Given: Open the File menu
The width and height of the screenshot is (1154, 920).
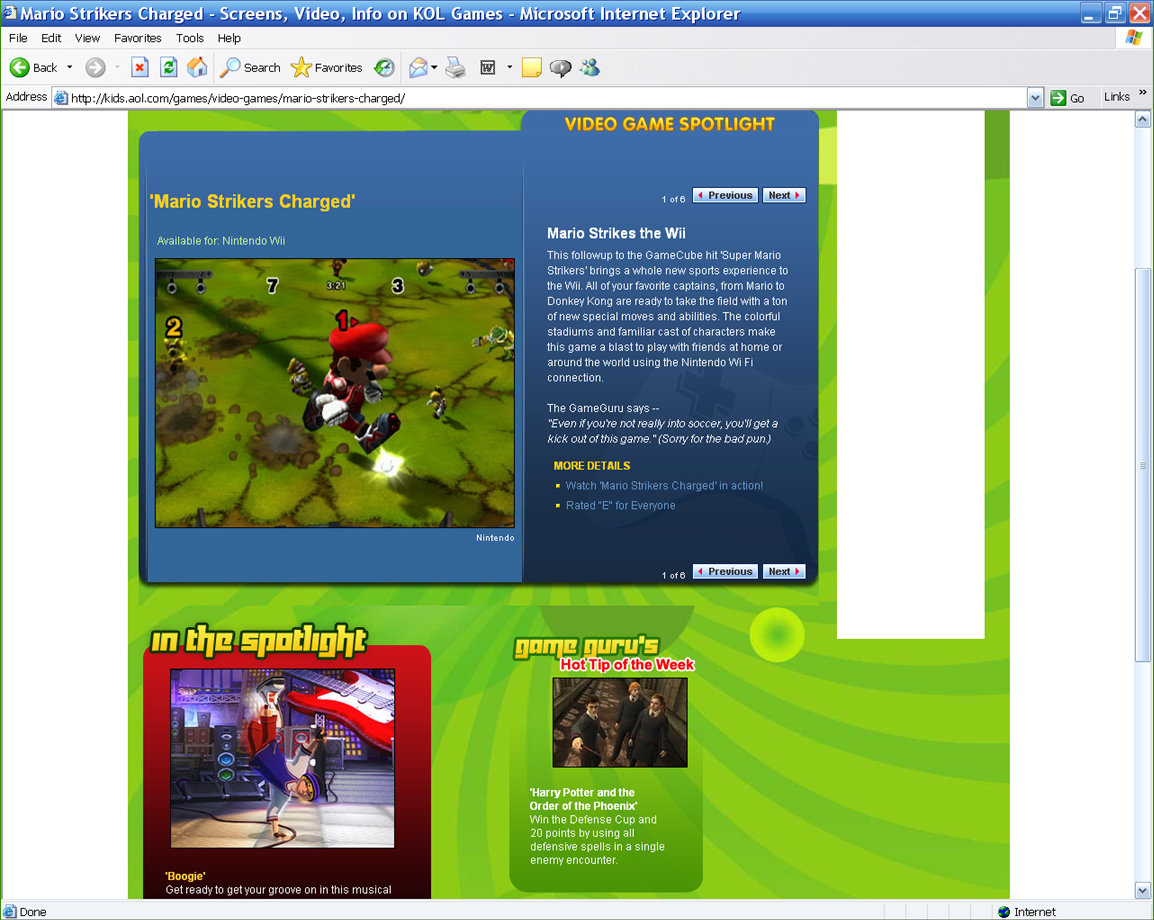Looking at the screenshot, I should [18, 38].
